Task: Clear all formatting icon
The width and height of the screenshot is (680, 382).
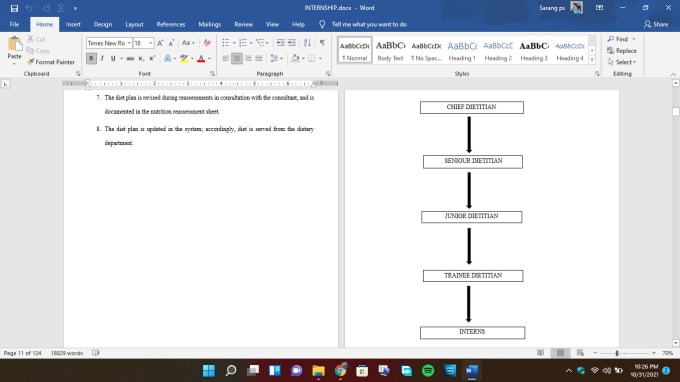Action: pos(207,43)
